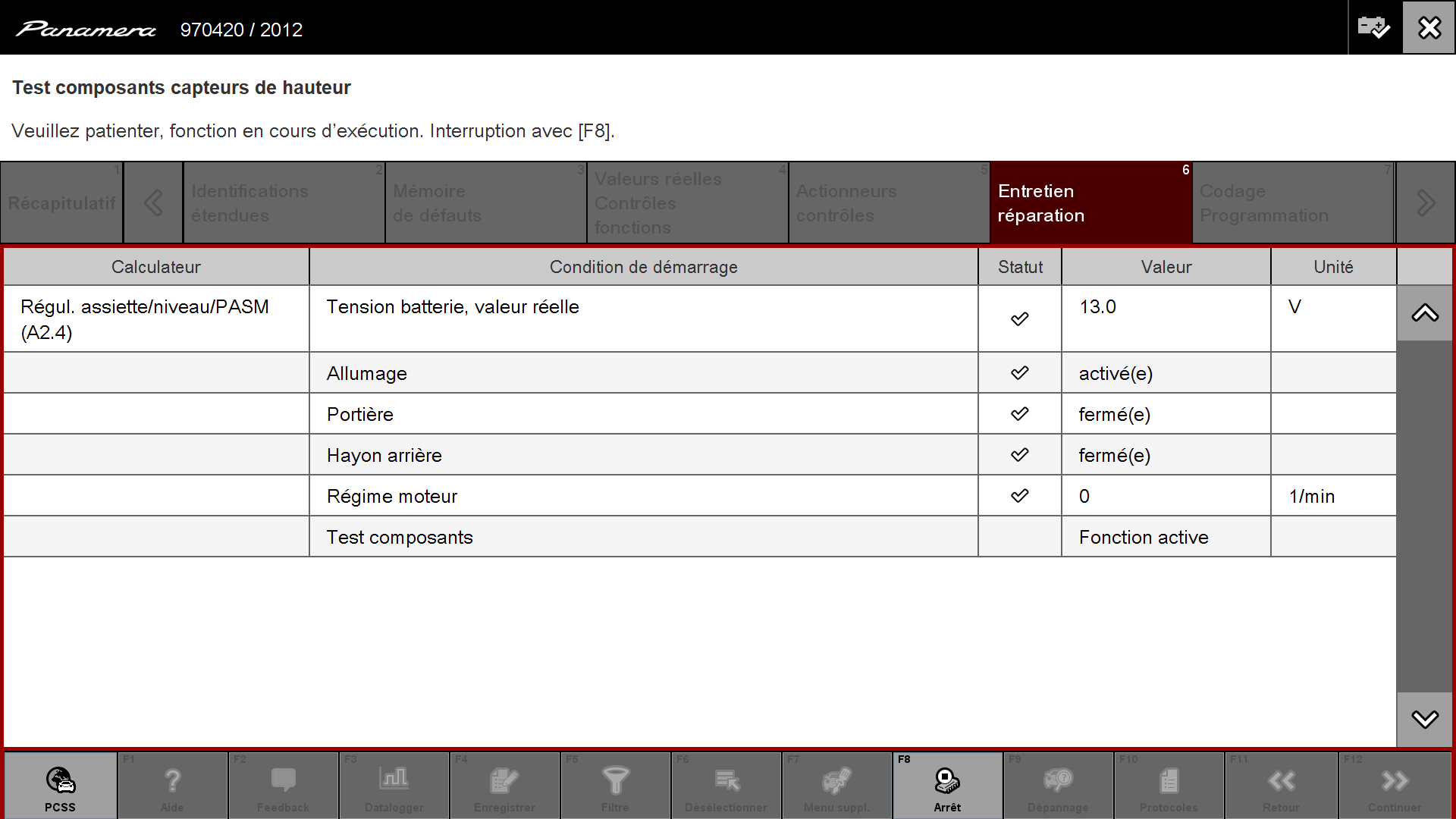This screenshot has height=819, width=1456.
Task: Click the vertical scrollbar track
Action: [x=1425, y=516]
